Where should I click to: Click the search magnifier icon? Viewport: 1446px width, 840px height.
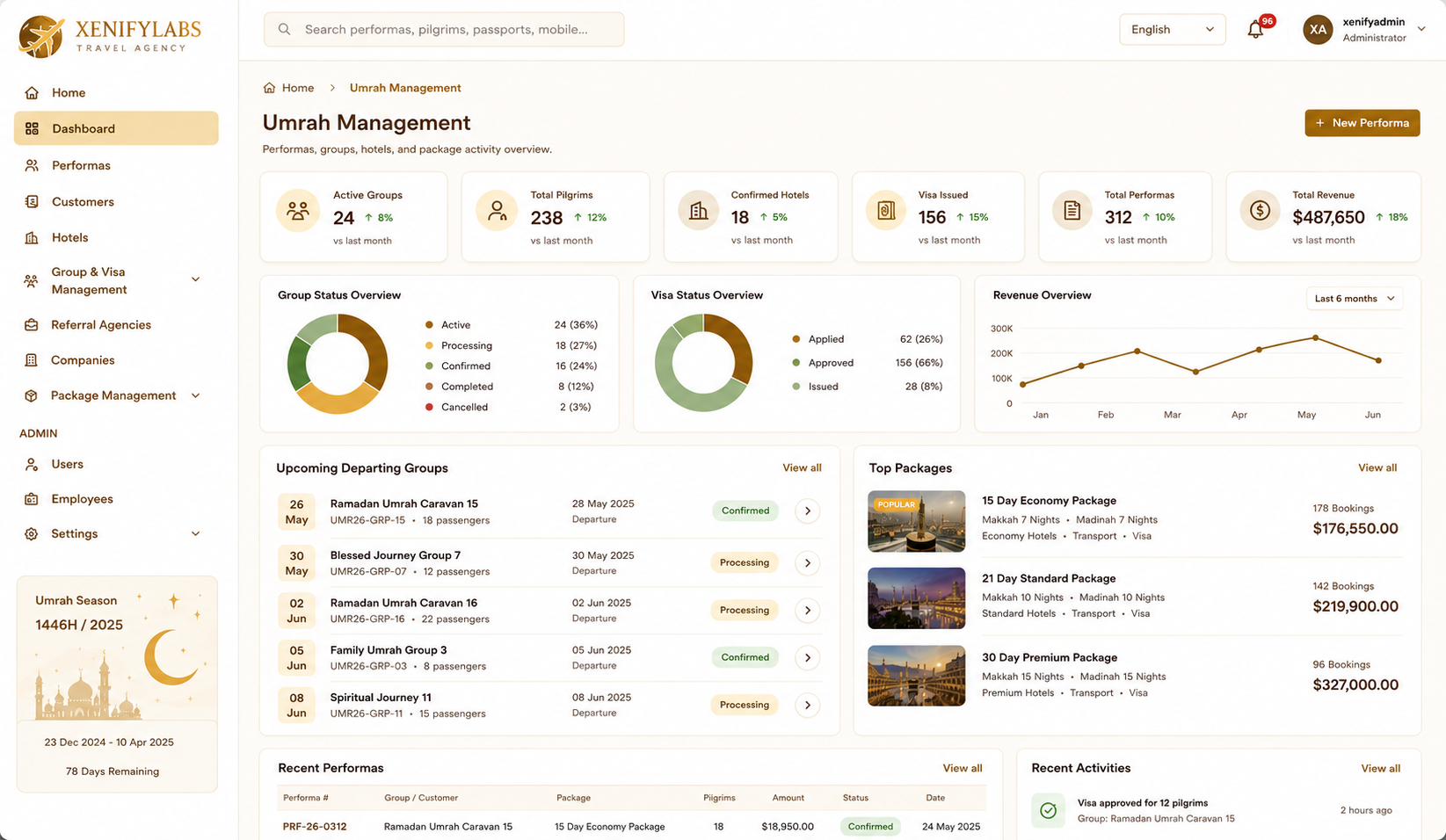(284, 29)
